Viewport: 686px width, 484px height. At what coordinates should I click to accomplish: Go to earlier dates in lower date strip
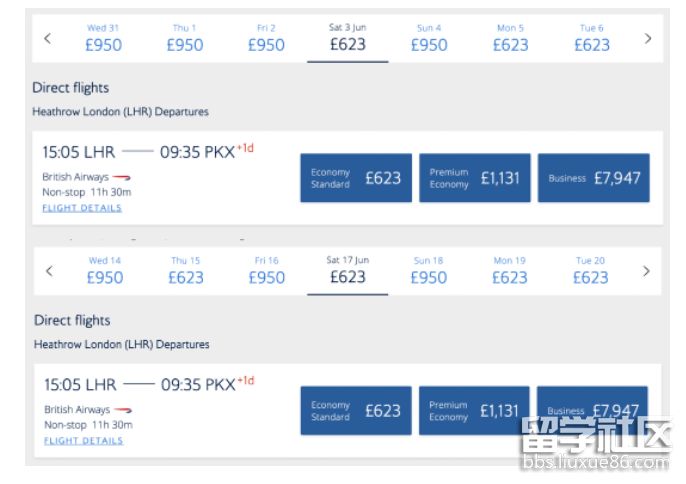[49, 271]
